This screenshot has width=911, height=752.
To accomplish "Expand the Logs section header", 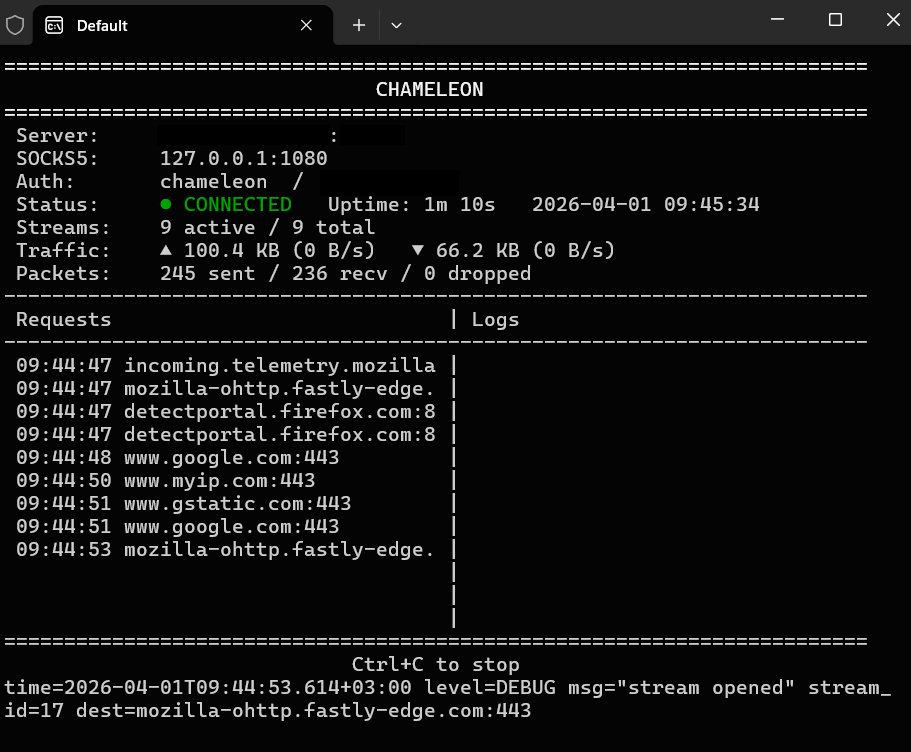I will point(498,319).
